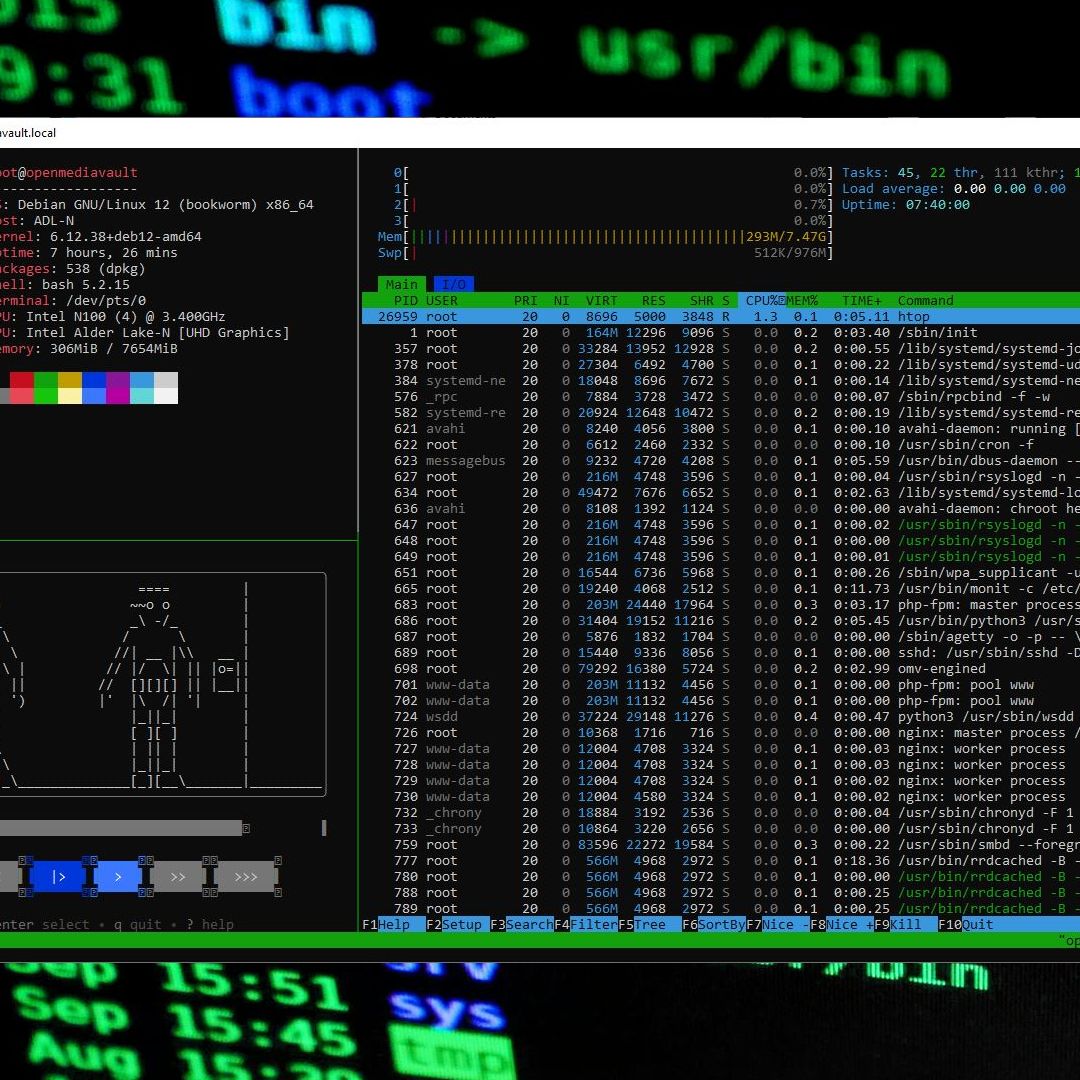The height and width of the screenshot is (1080, 1080).
Task: Select PID 730 nginx worker row
Action: [x=720, y=796]
